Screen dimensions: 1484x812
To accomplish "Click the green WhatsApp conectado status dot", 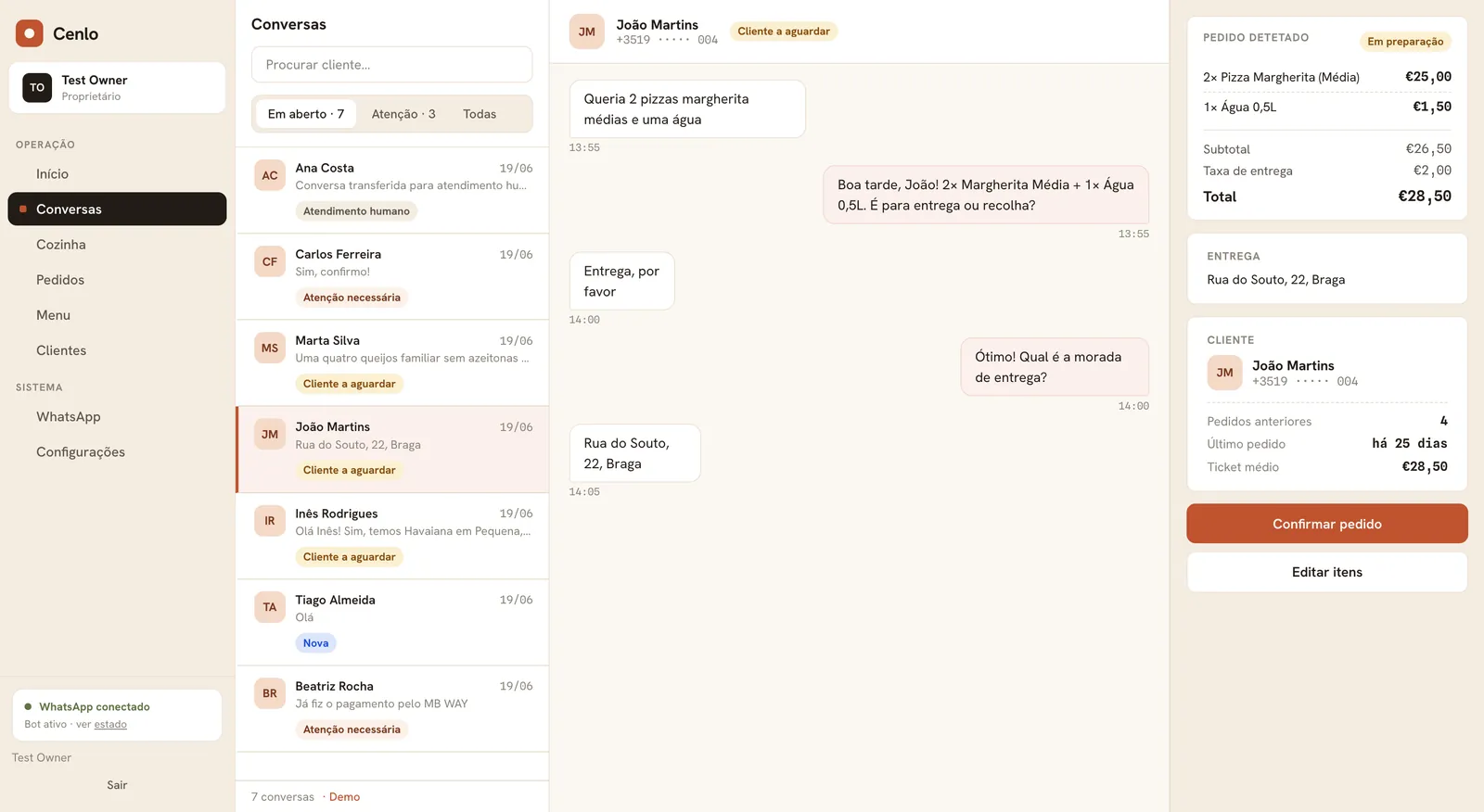I will 28,706.
